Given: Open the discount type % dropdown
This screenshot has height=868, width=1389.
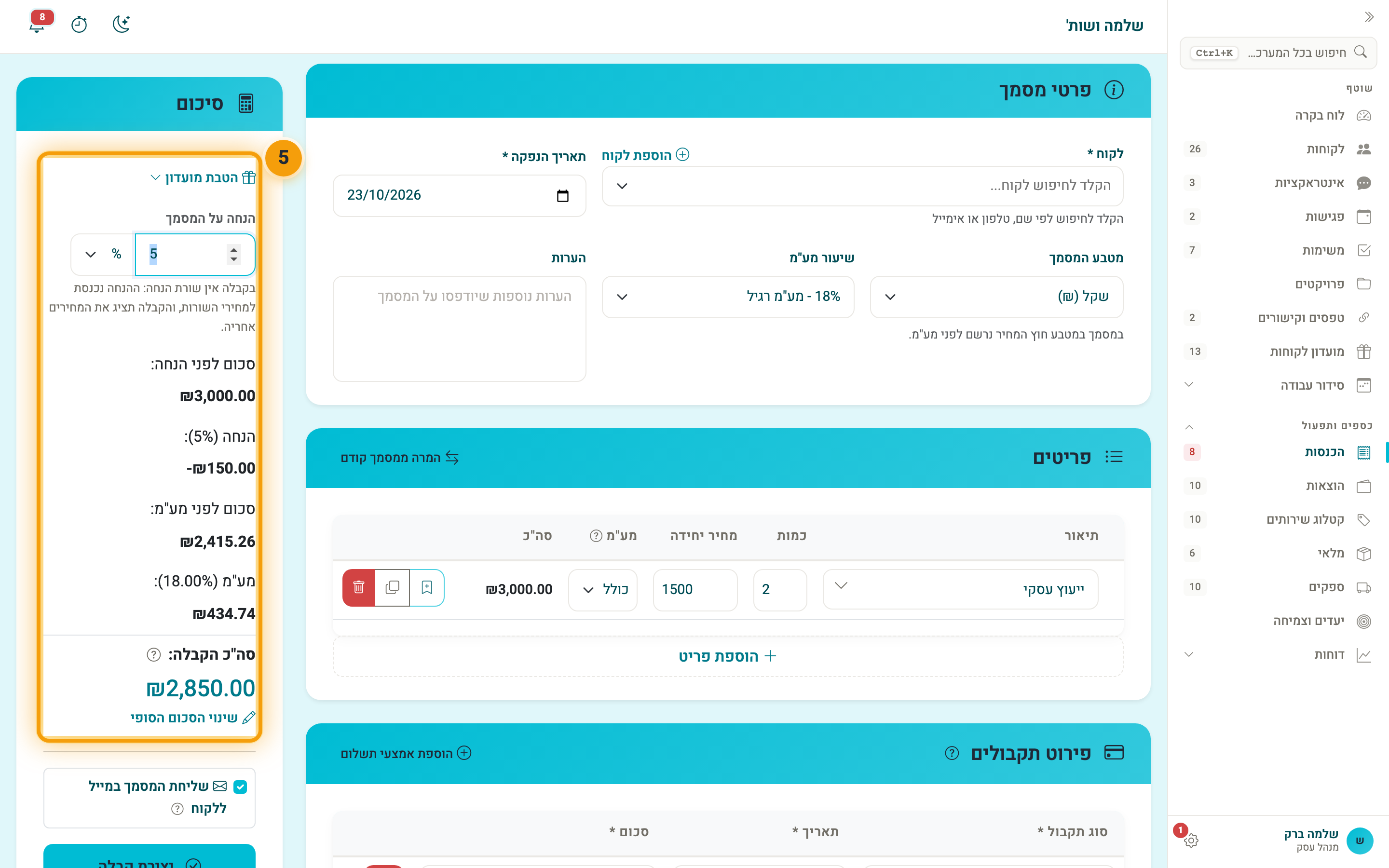Looking at the screenshot, I should (103, 254).
